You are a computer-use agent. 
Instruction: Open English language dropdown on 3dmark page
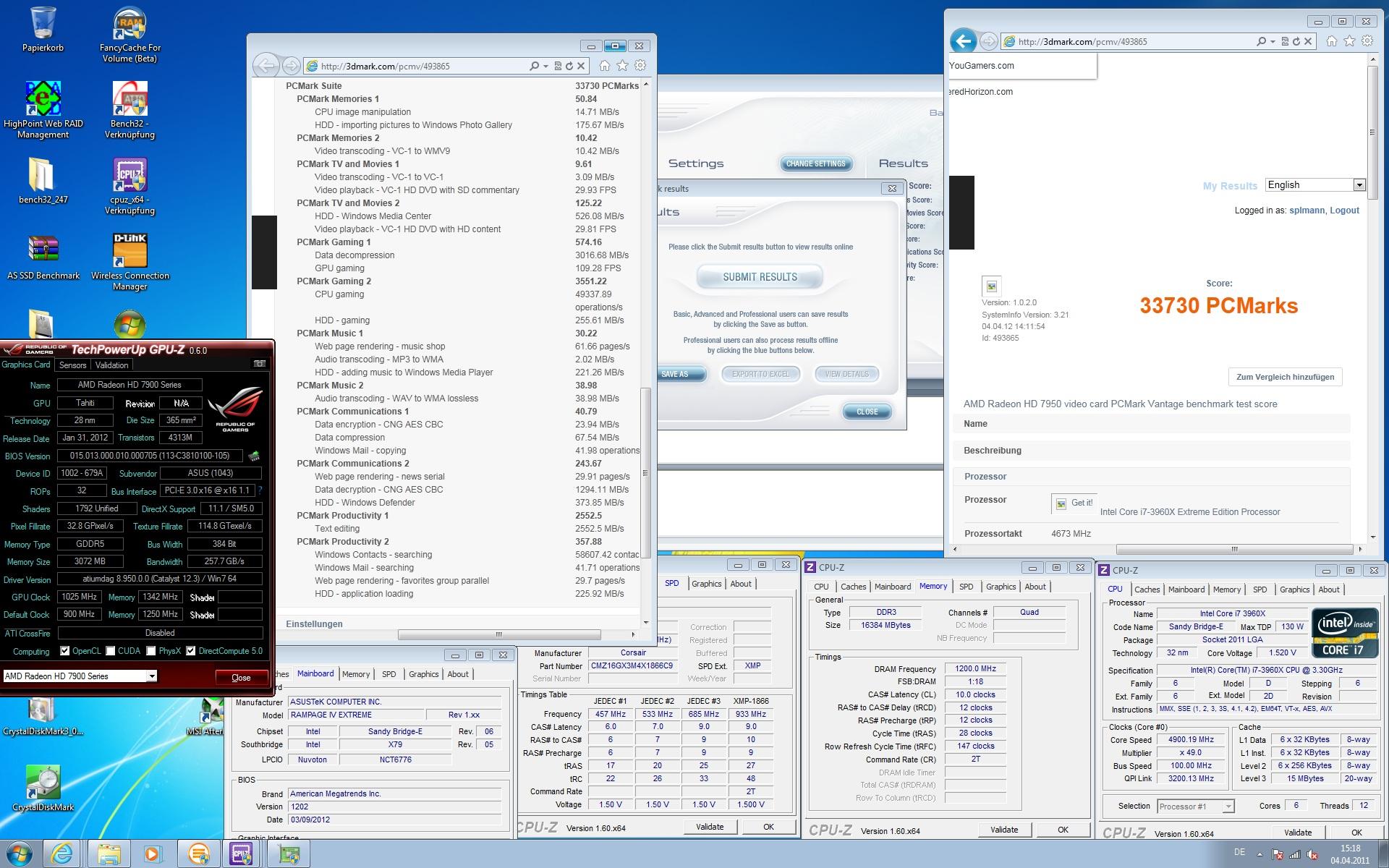click(1359, 185)
